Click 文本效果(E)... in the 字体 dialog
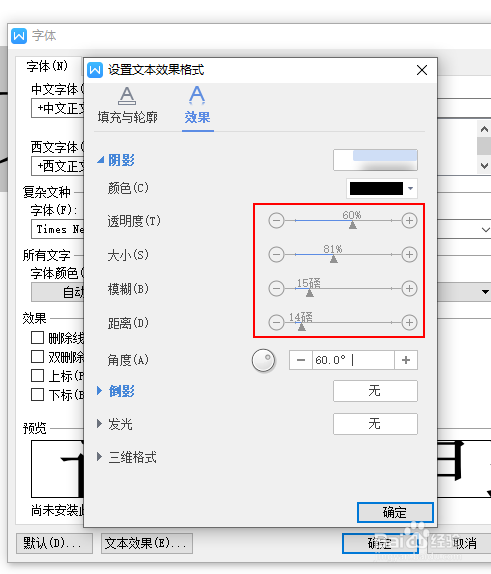The image size is (491, 574). (x=147, y=543)
